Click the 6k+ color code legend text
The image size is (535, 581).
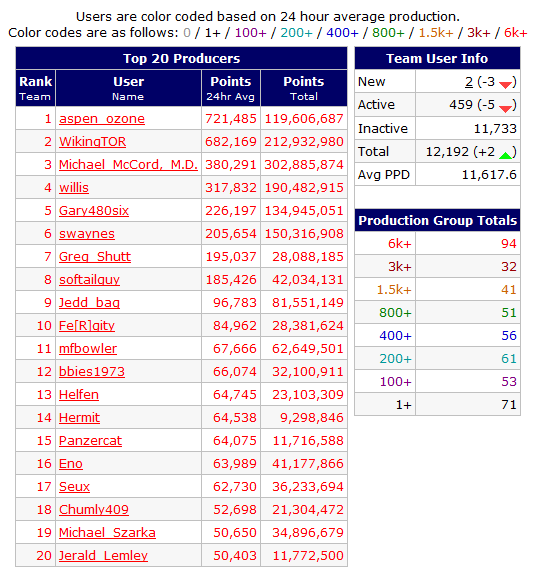tap(515, 33)
